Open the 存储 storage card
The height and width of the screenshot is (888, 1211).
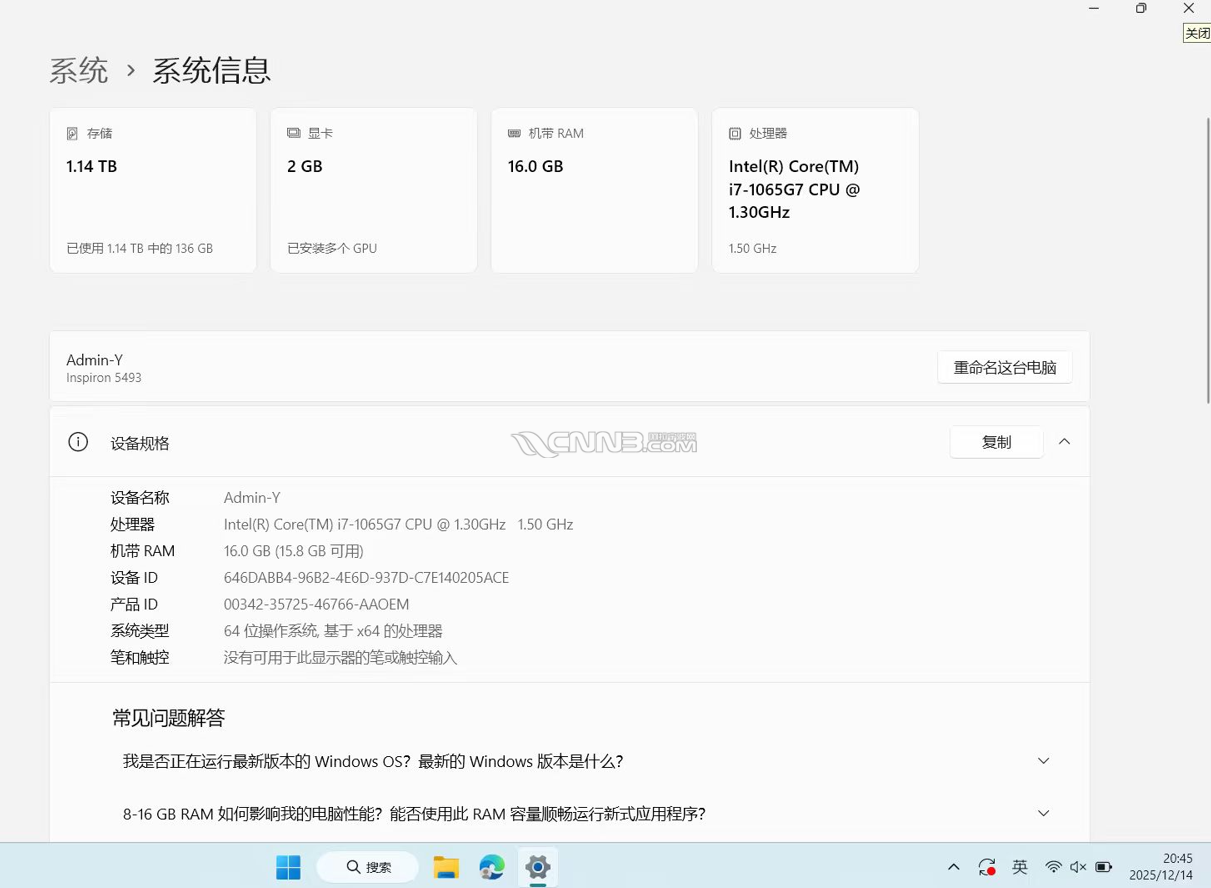pos(153,190)
